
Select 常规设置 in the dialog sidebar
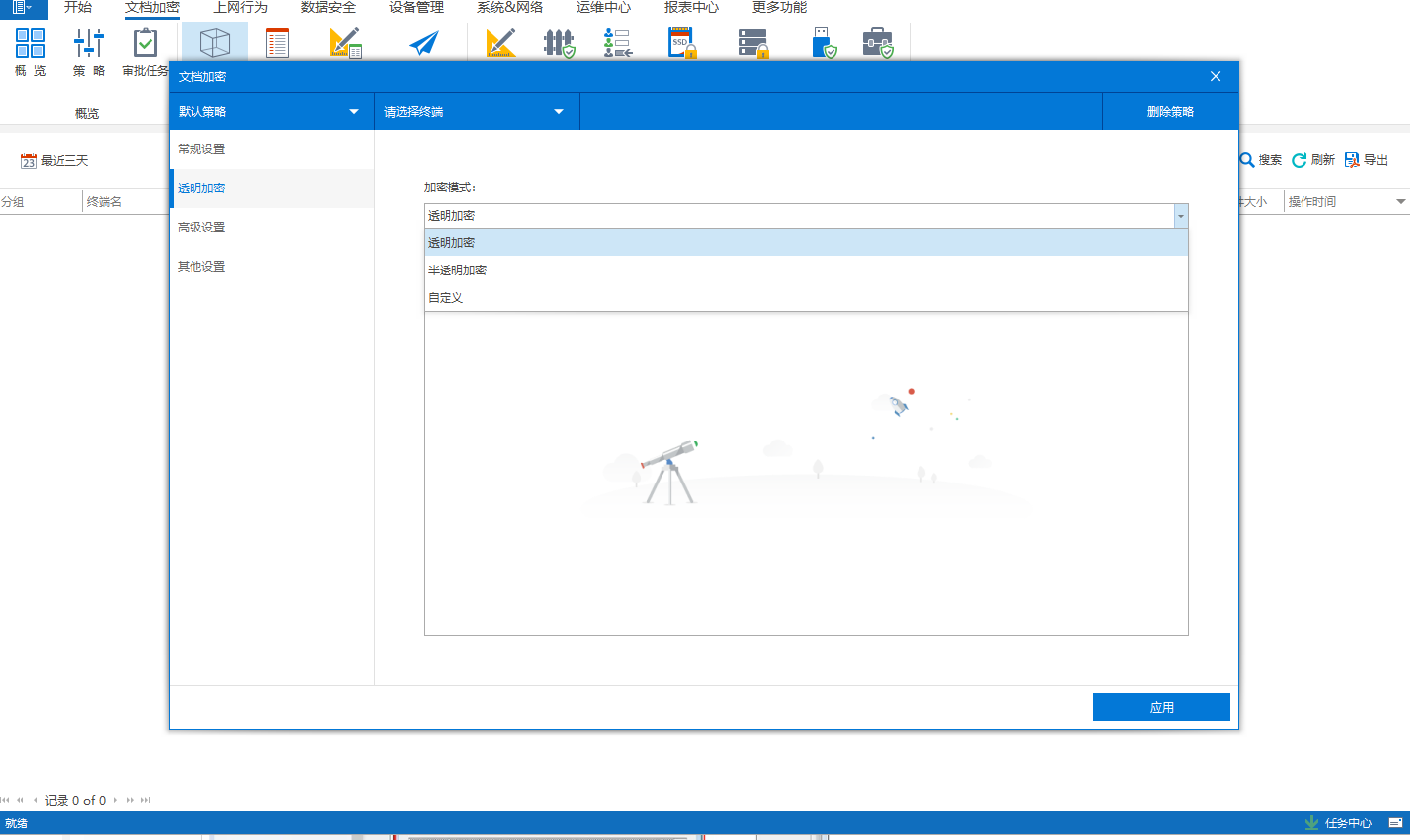click(272, 149)
